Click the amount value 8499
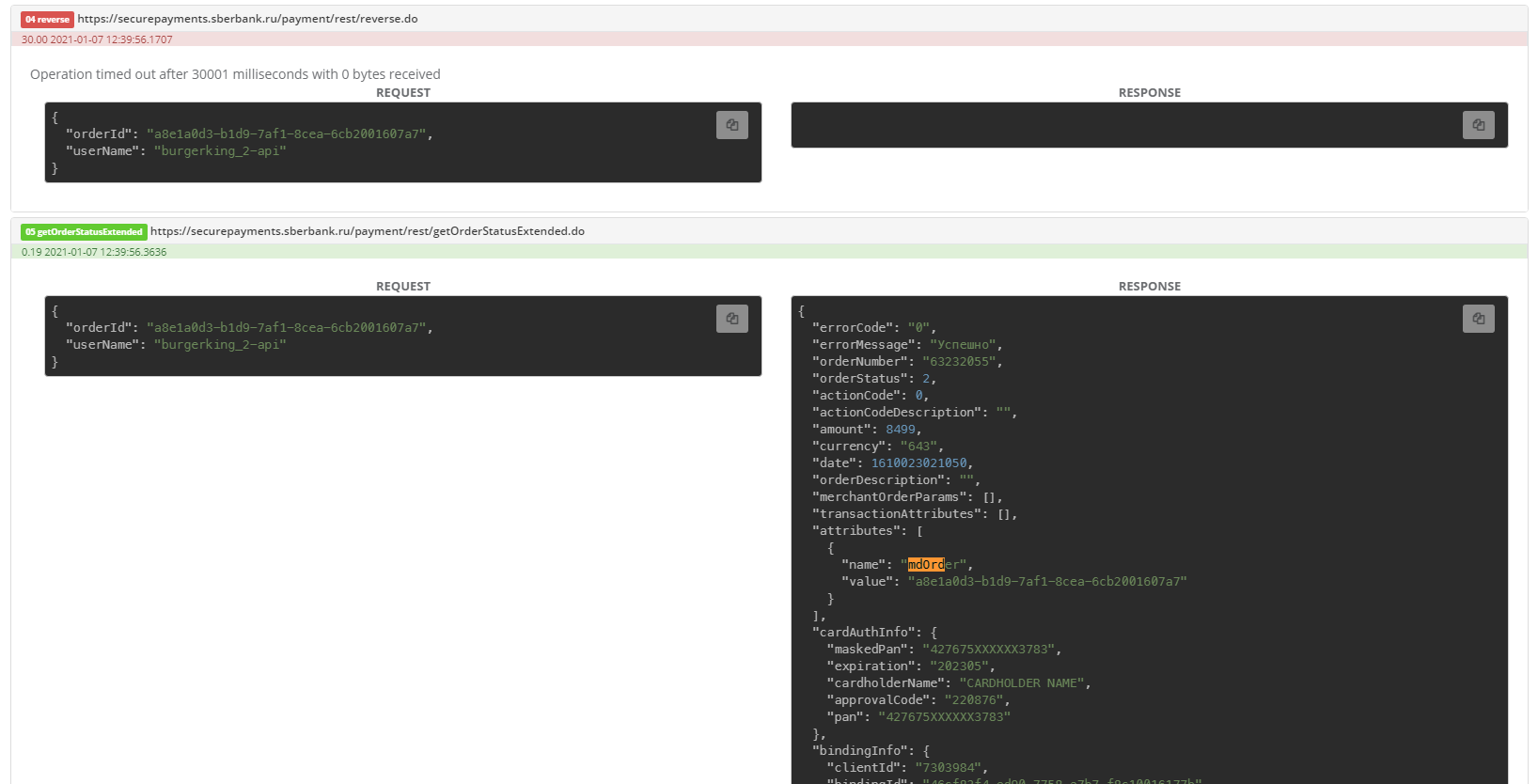Image resolution: width=1538 pixels, height=784 pixels. point(900,430)
